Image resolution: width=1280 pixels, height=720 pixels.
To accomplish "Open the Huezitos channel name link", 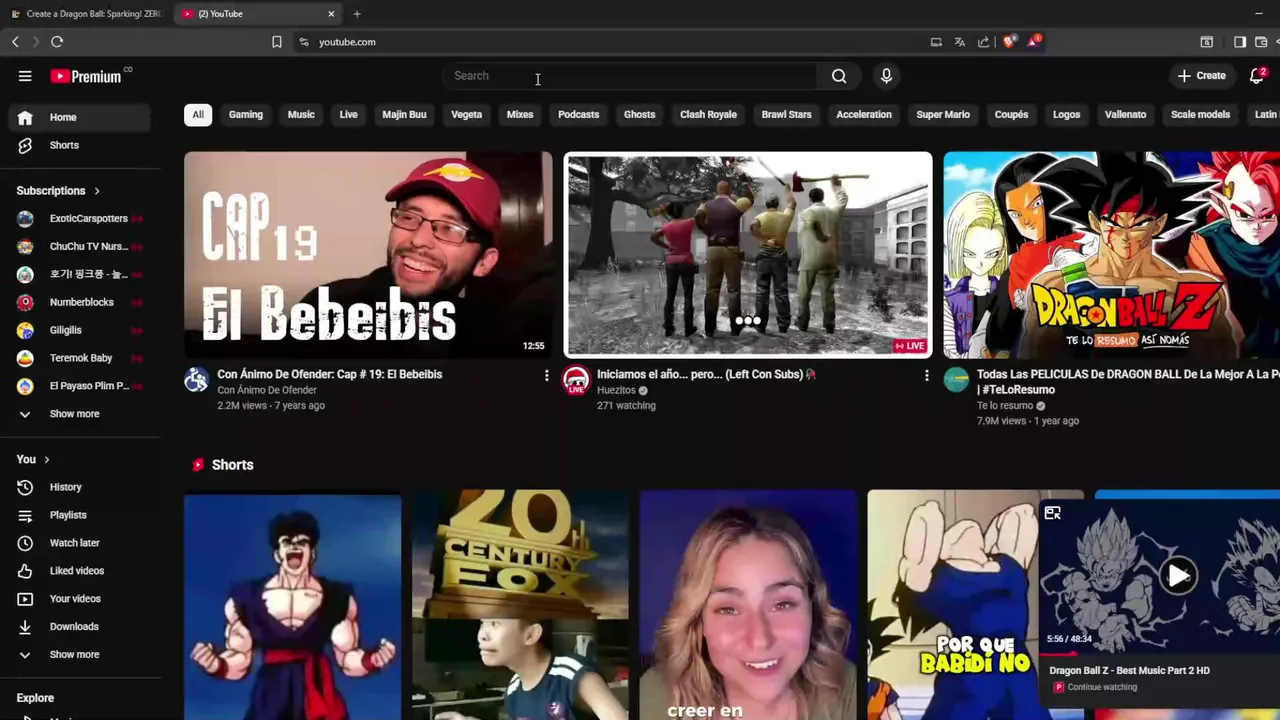I will point(616,390).
